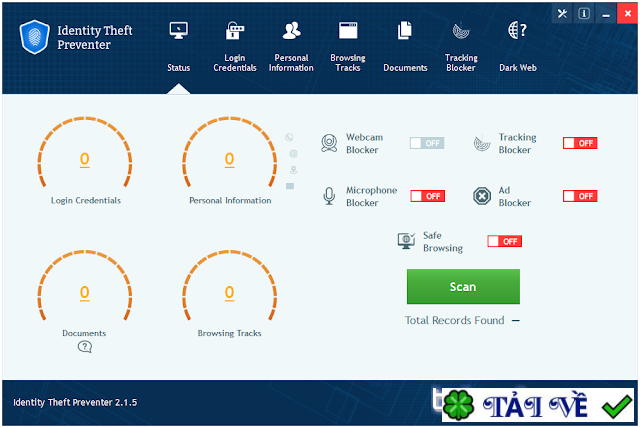This screenshot has width=640, height=428.
Task: Switch to Dark Web tab label
Action: [518, 68]
